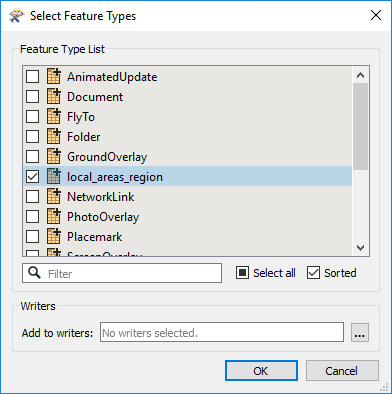Click the Folder feature type icon
The image size is (392, 394).
pyautogui.click(x=54, y=136)
